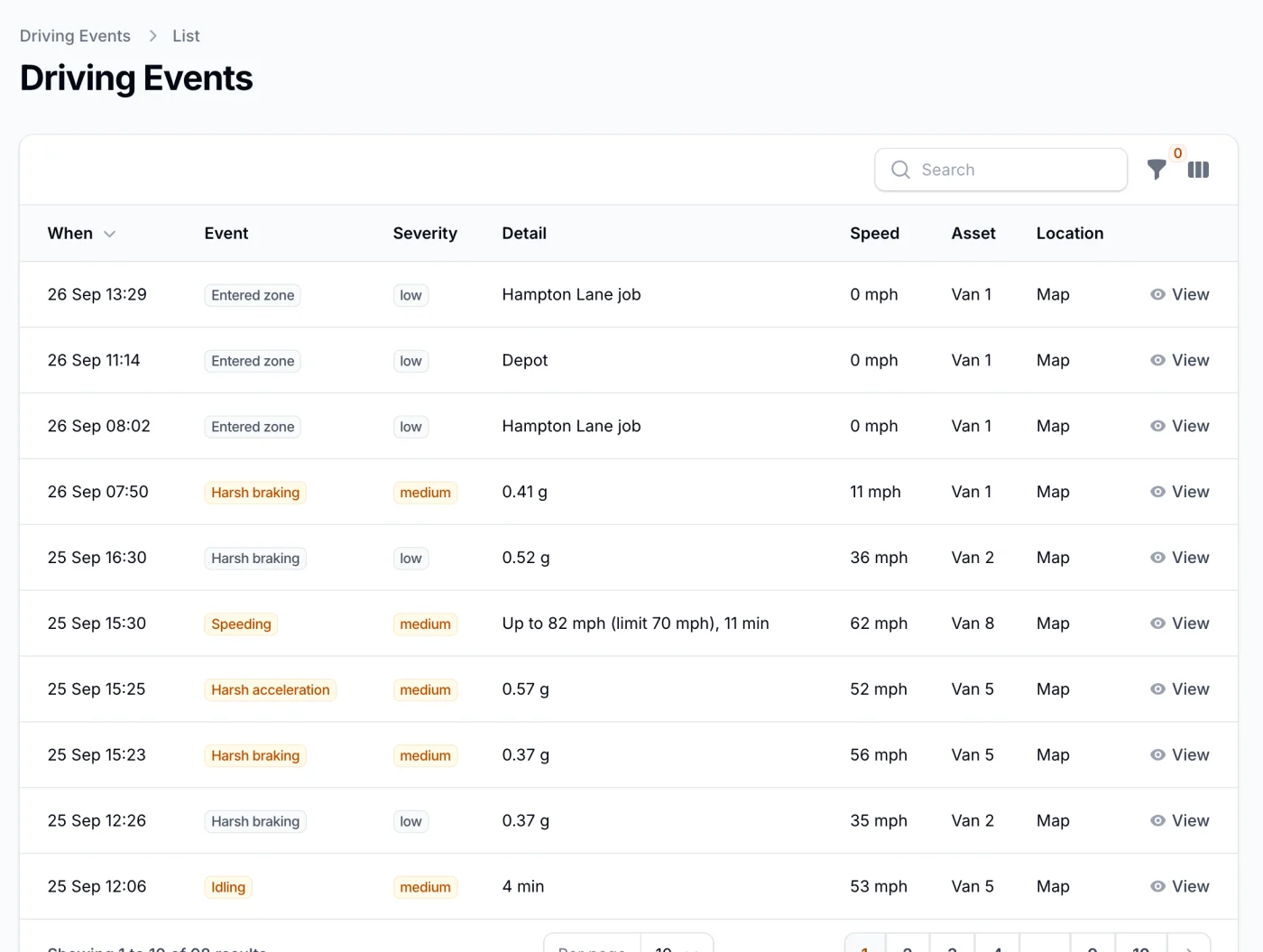Open Map for the 25 Sep 15:30 row
The image size is (1263, 952).
pos(1053,624)
